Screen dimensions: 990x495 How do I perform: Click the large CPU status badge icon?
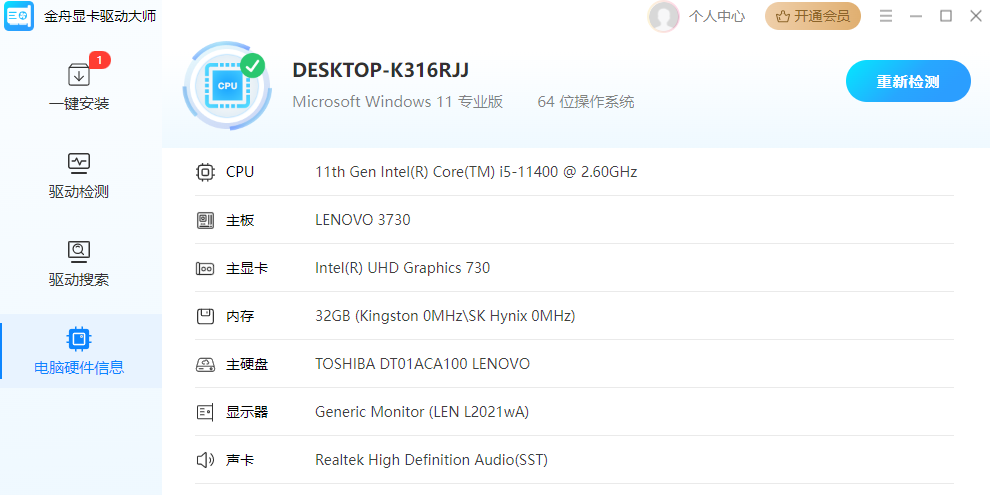click(227, 86)
